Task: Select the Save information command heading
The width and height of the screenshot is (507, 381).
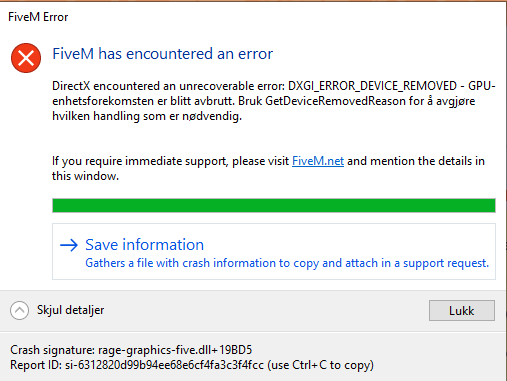Action: (x=144, y=245)
